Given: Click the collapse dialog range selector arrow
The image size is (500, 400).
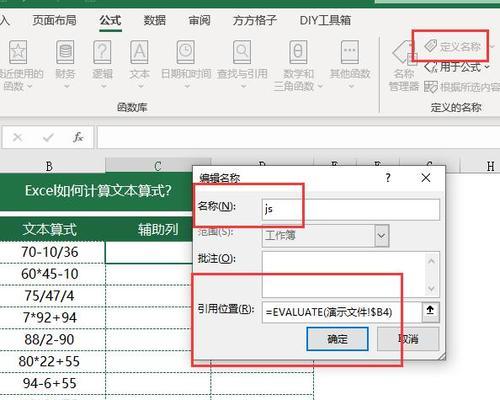Looking at the screenshot, I should click(x=430, y=311).
